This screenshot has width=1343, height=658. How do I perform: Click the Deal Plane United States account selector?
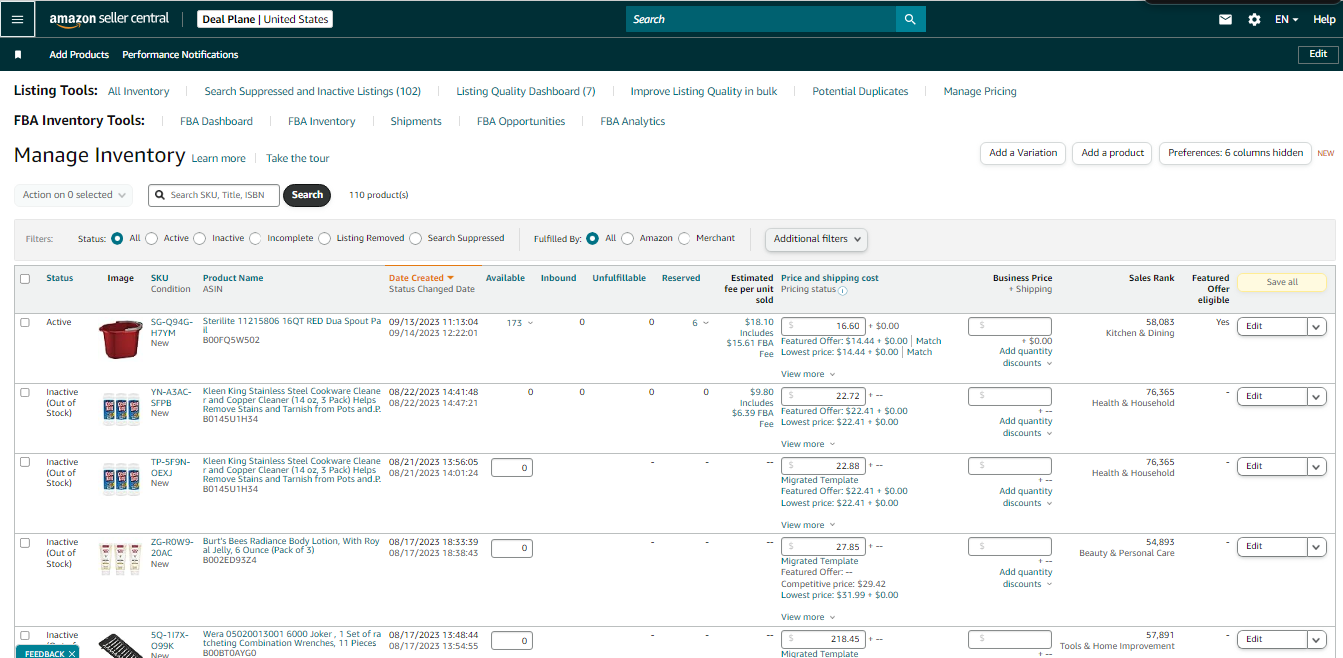coord(264,19)
